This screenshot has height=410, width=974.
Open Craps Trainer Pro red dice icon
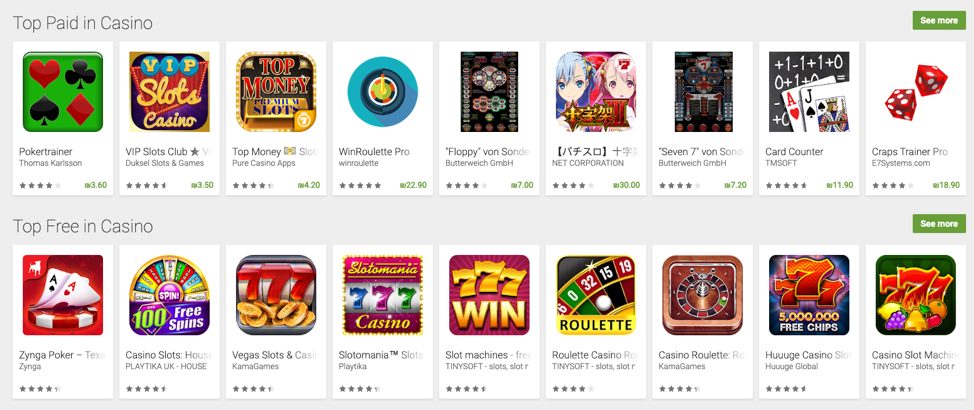(916, 92)
